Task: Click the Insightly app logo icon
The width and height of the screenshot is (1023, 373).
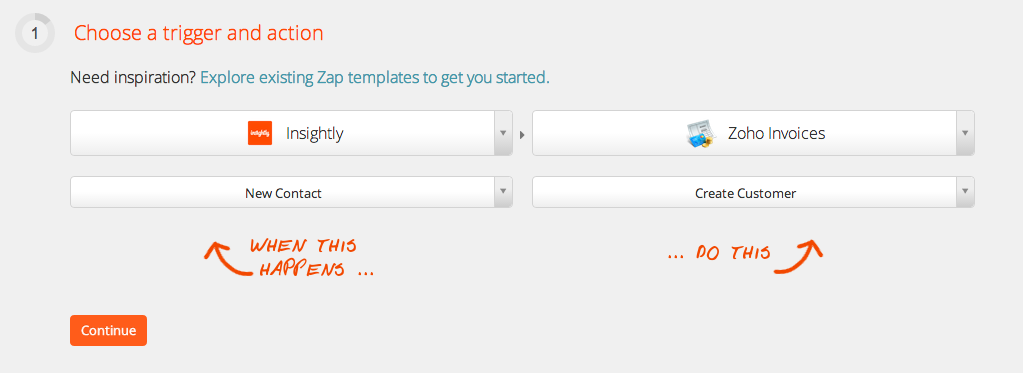Action: point(260,133)
